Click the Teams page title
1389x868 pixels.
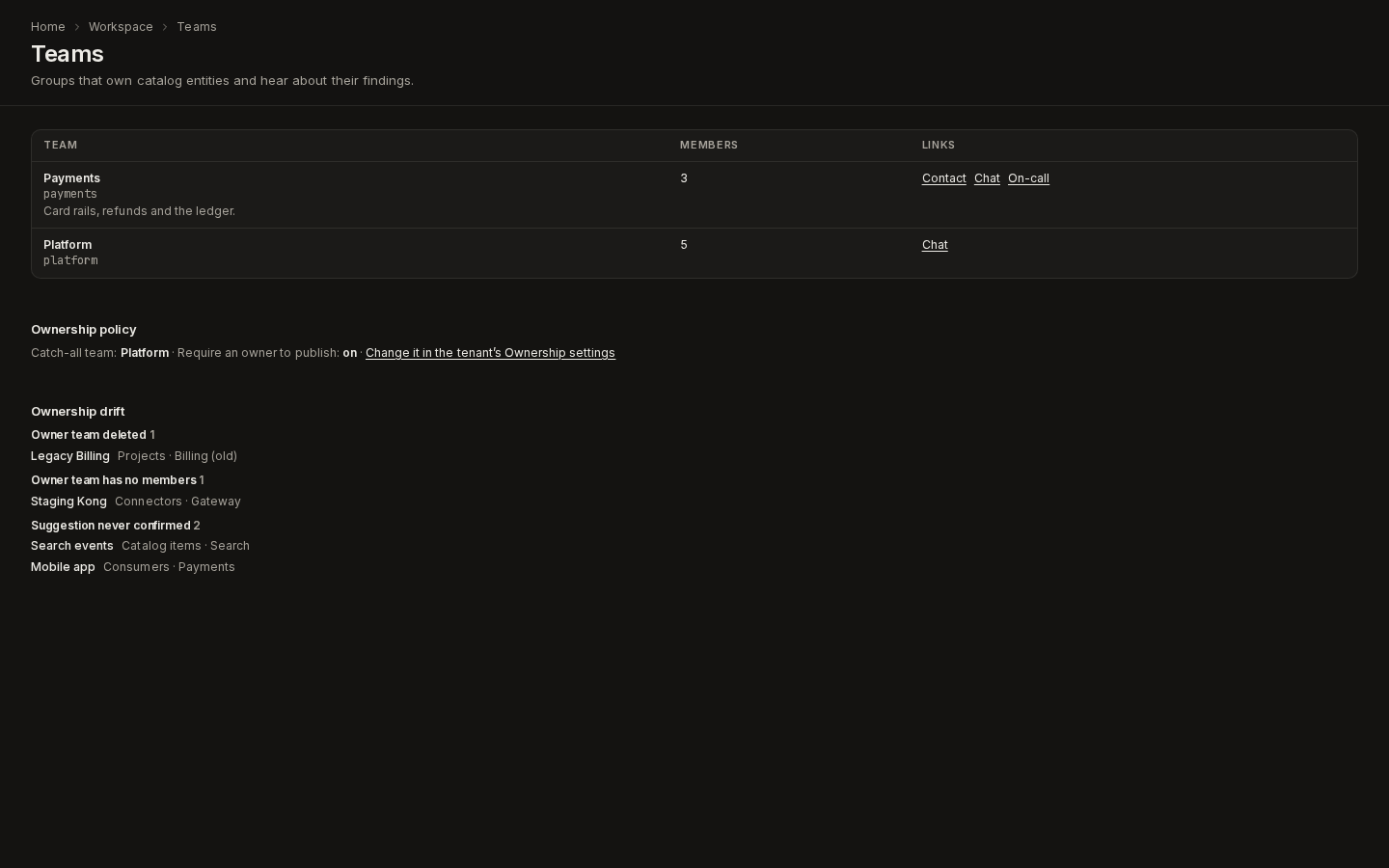click(x=68, y=54)
